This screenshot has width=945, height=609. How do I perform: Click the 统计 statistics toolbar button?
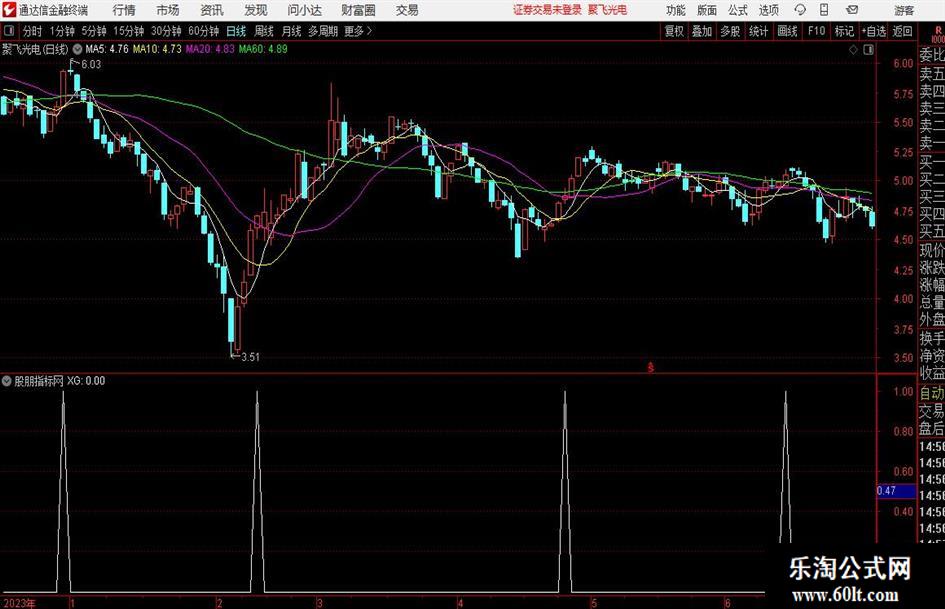pyautogui.click(x=758, y=31)
